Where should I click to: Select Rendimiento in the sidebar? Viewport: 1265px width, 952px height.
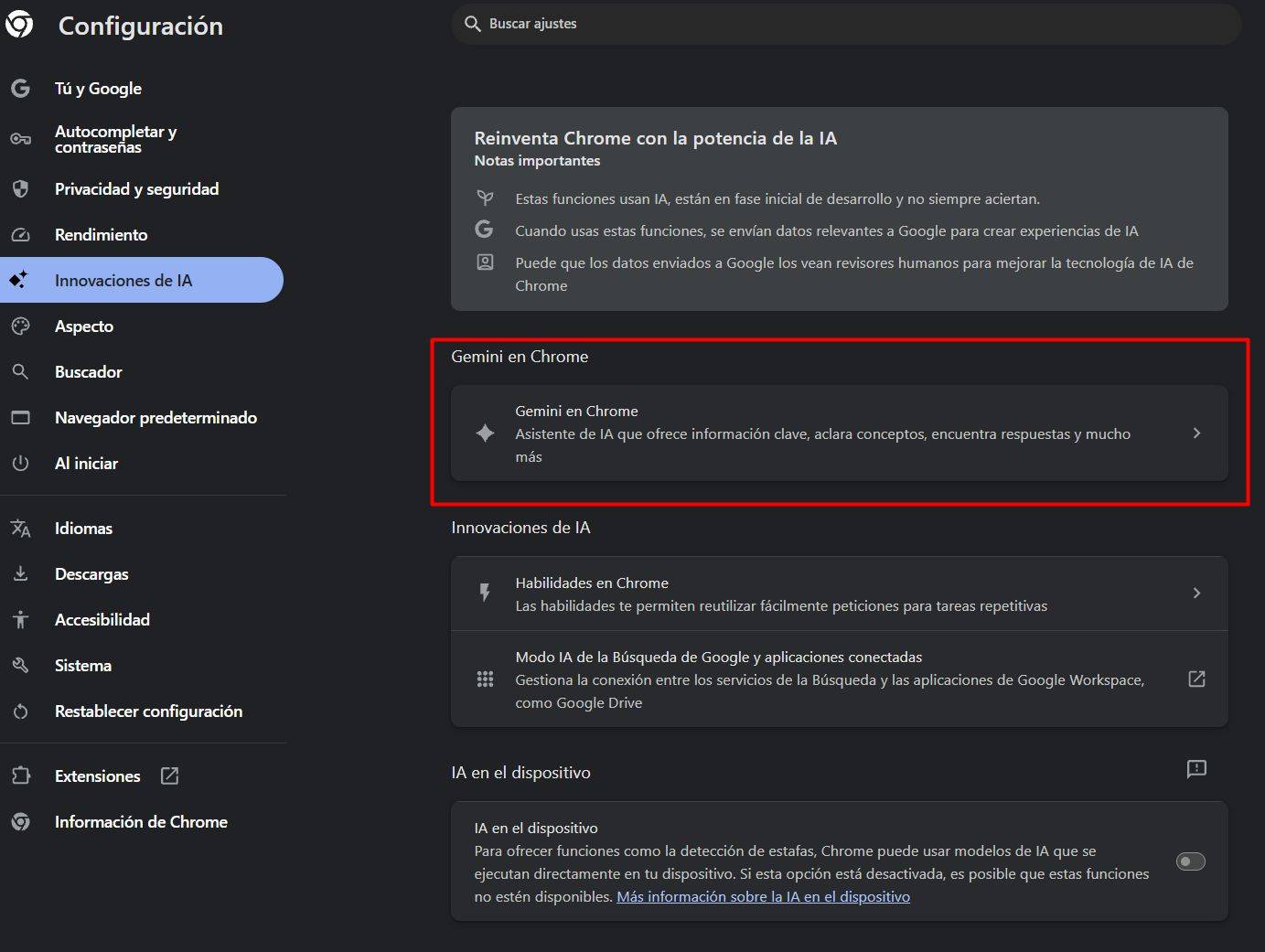(142, 235)
